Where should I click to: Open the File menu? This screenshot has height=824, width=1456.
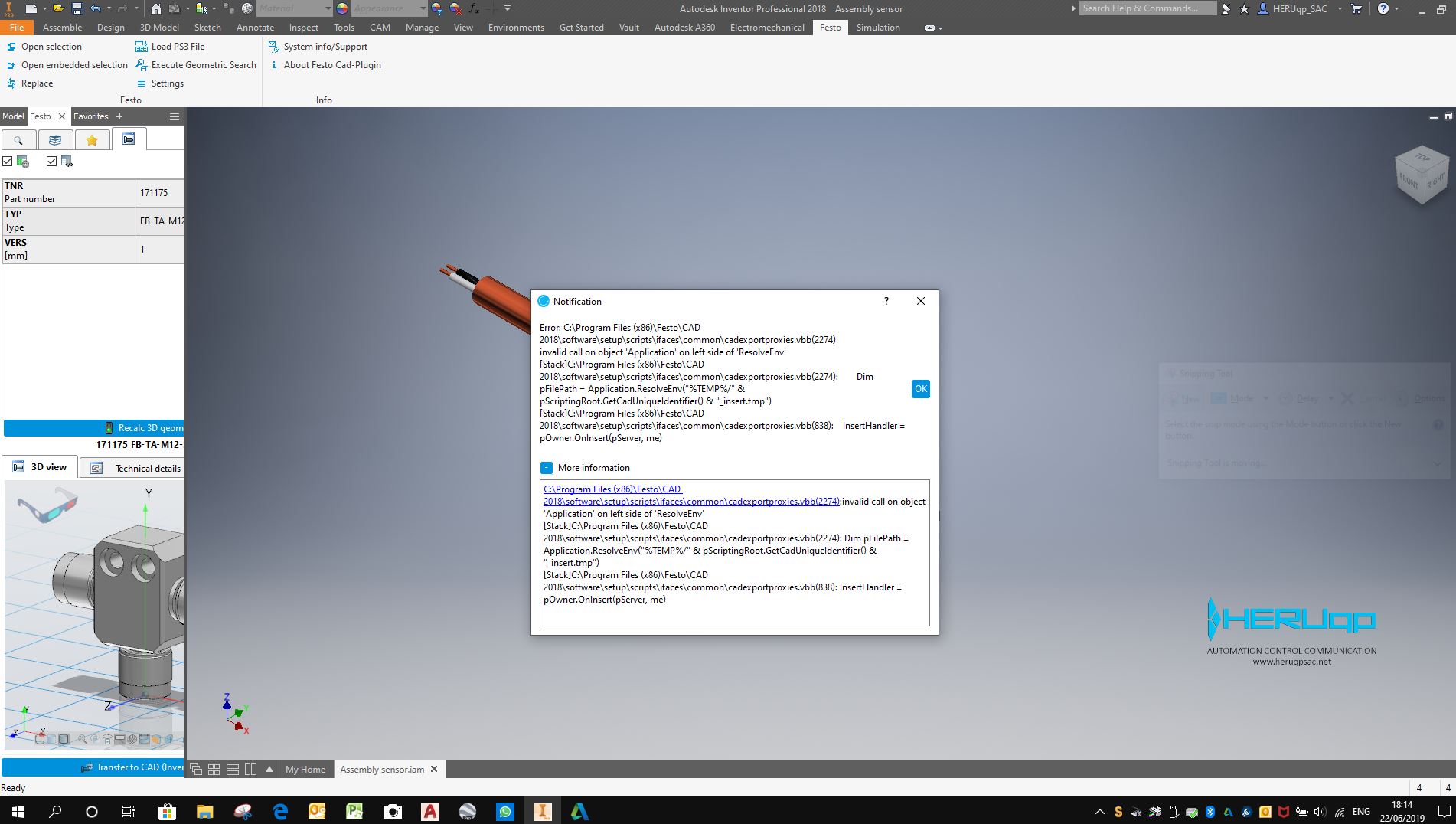(17, 27)
